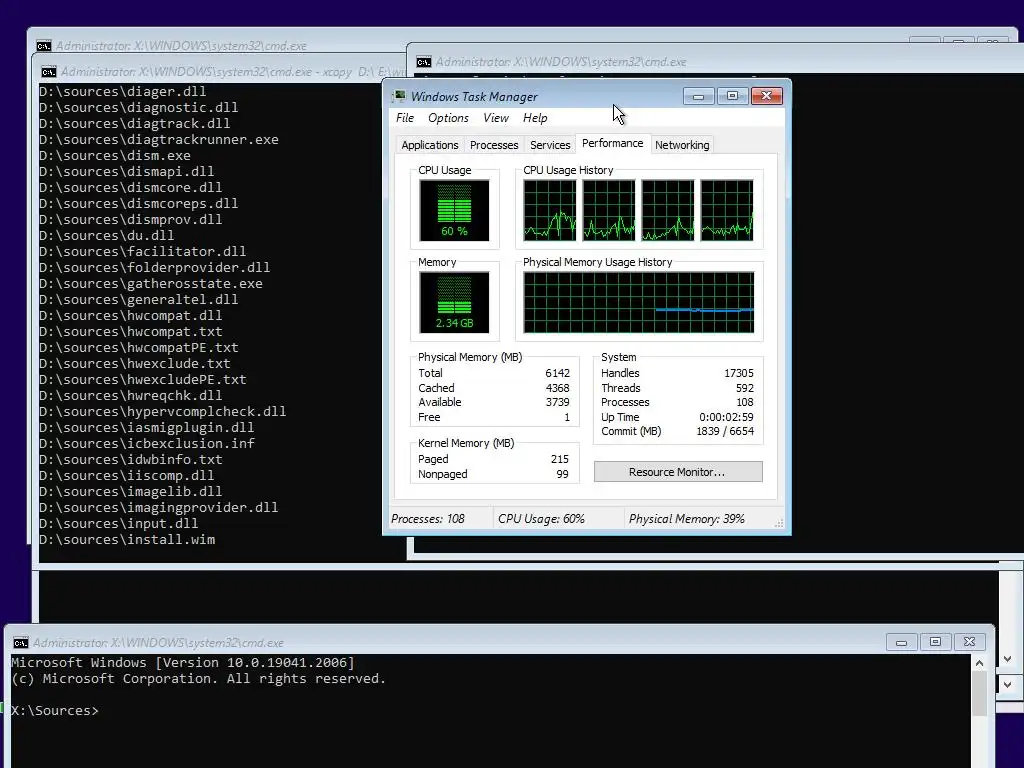This screenshot has height=768, width=1024.
Task: Open the File menu in Task Manager
Action: [405, 118]
